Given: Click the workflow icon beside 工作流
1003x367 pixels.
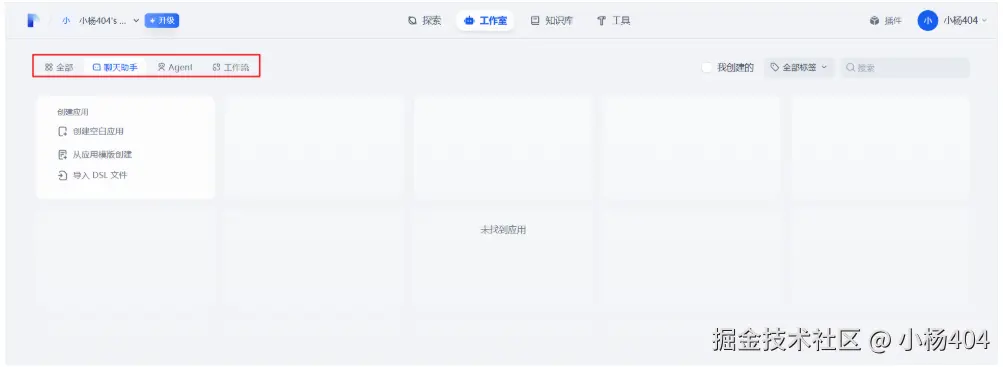Looking at the screenshot, I should click(216, 67).
